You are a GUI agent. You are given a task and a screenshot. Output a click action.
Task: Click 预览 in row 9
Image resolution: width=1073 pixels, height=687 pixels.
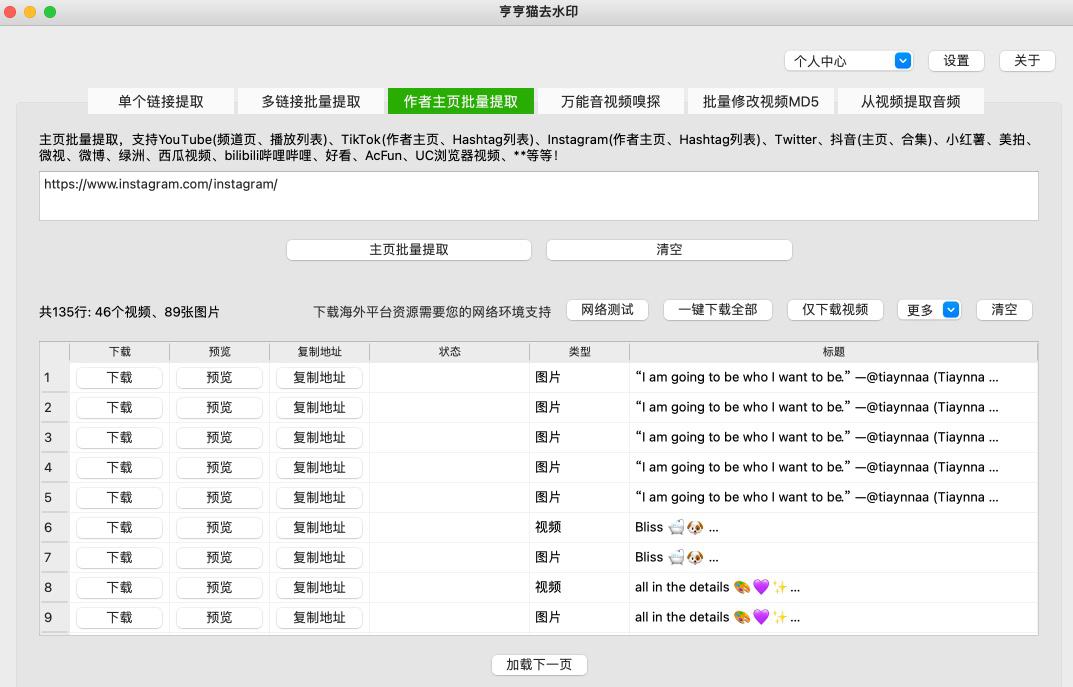click(219, 619)
